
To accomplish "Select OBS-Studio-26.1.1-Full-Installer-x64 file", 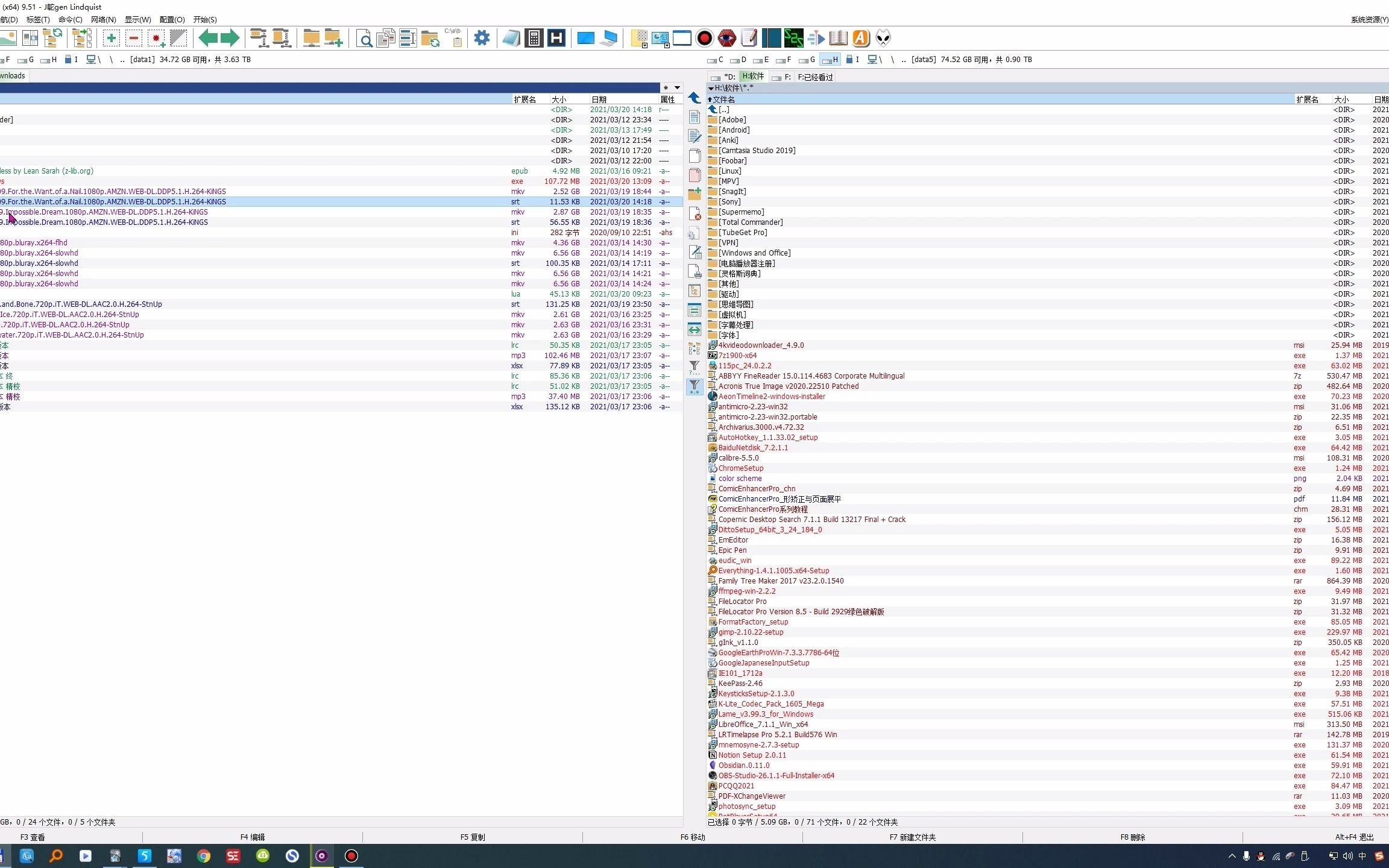I will coord(776,776).
